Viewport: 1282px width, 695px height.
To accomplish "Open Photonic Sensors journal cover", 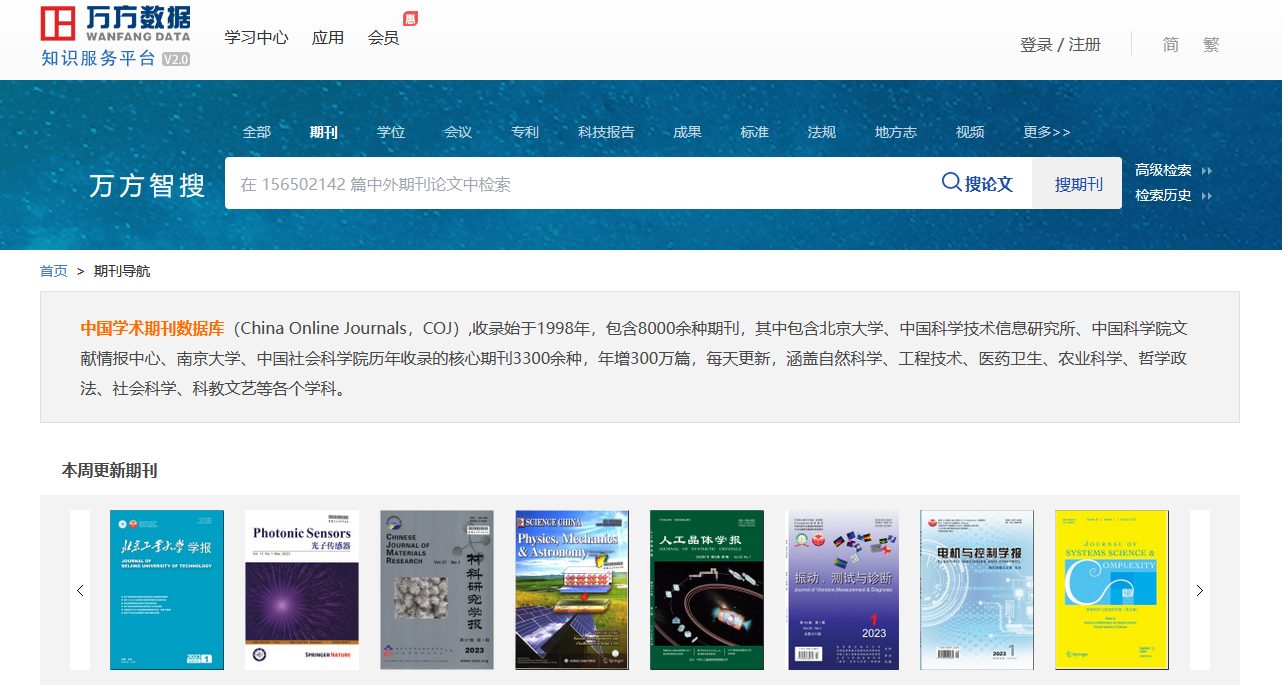I will (x=302, y=590).
